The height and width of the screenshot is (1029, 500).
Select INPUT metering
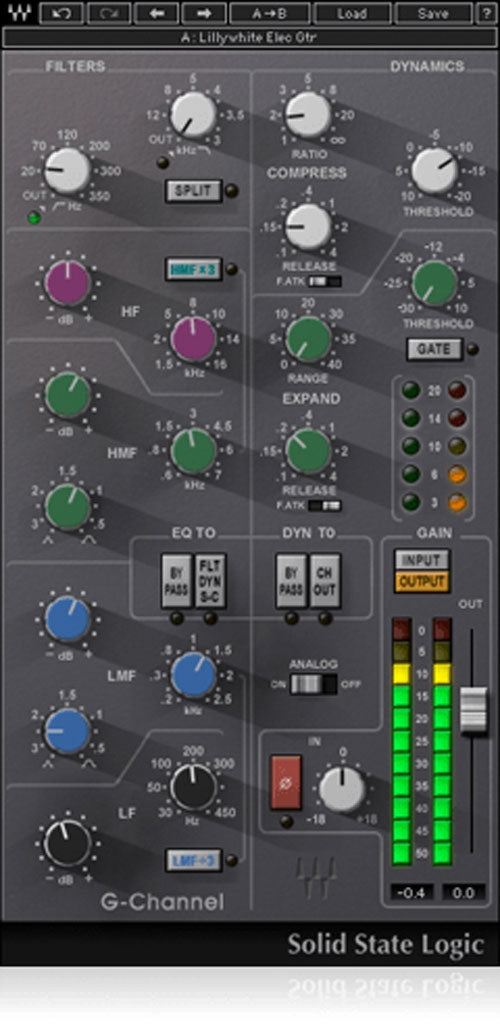coord(422,560)
